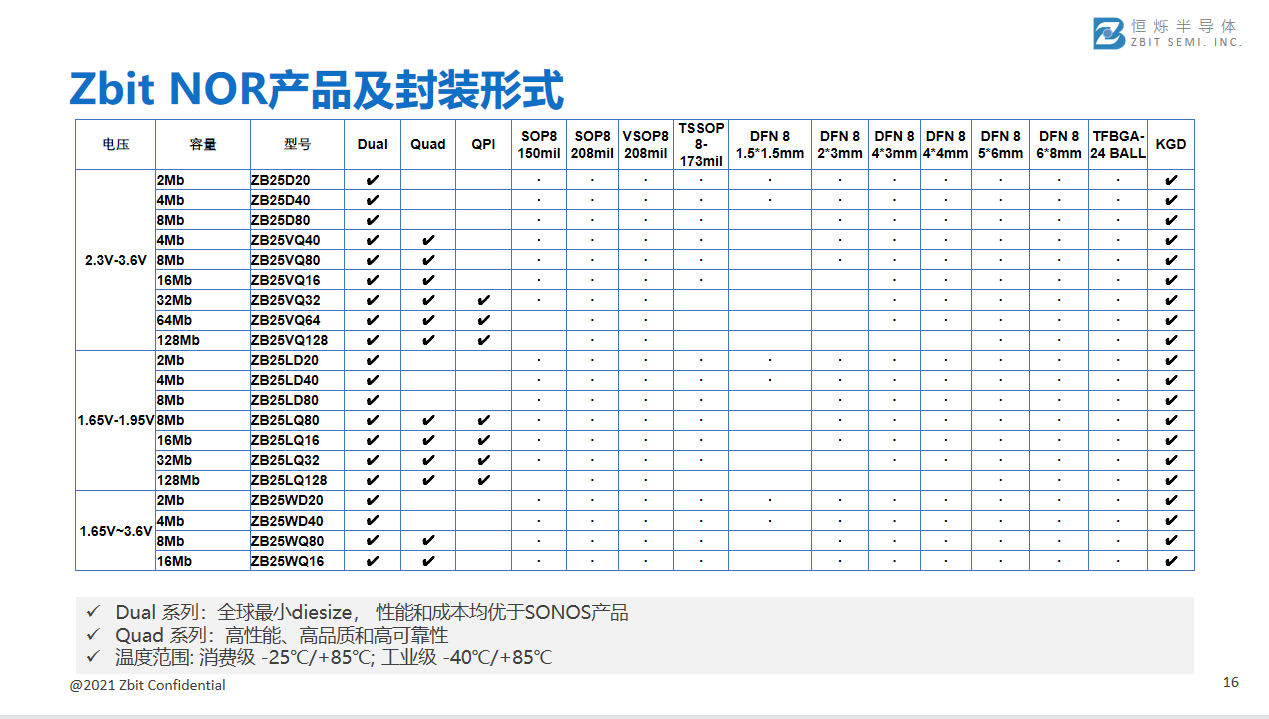Click model cell ZB25LQ80
Viewport: 1269px width, 719px height.
pos(298,420)
